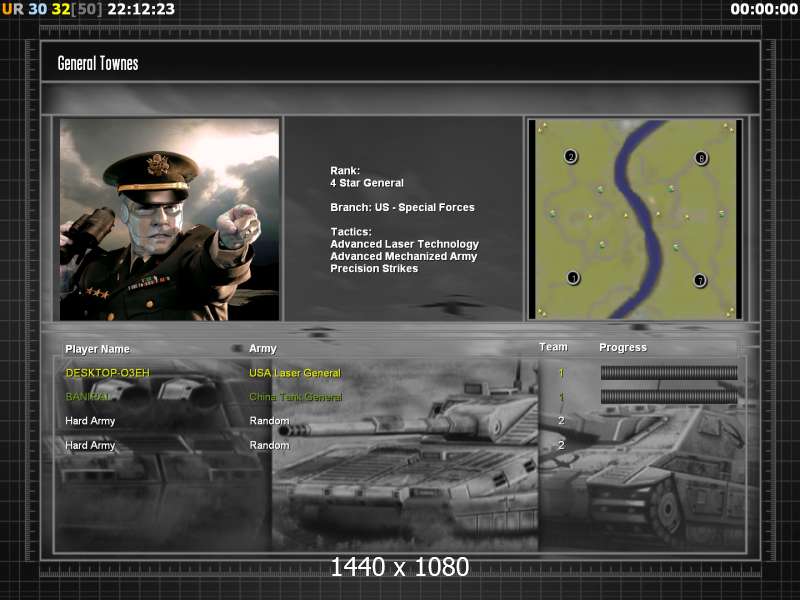Click the General Townes title text
The width and height of the screenshot is (800, 600).
(x=98, y=63)
